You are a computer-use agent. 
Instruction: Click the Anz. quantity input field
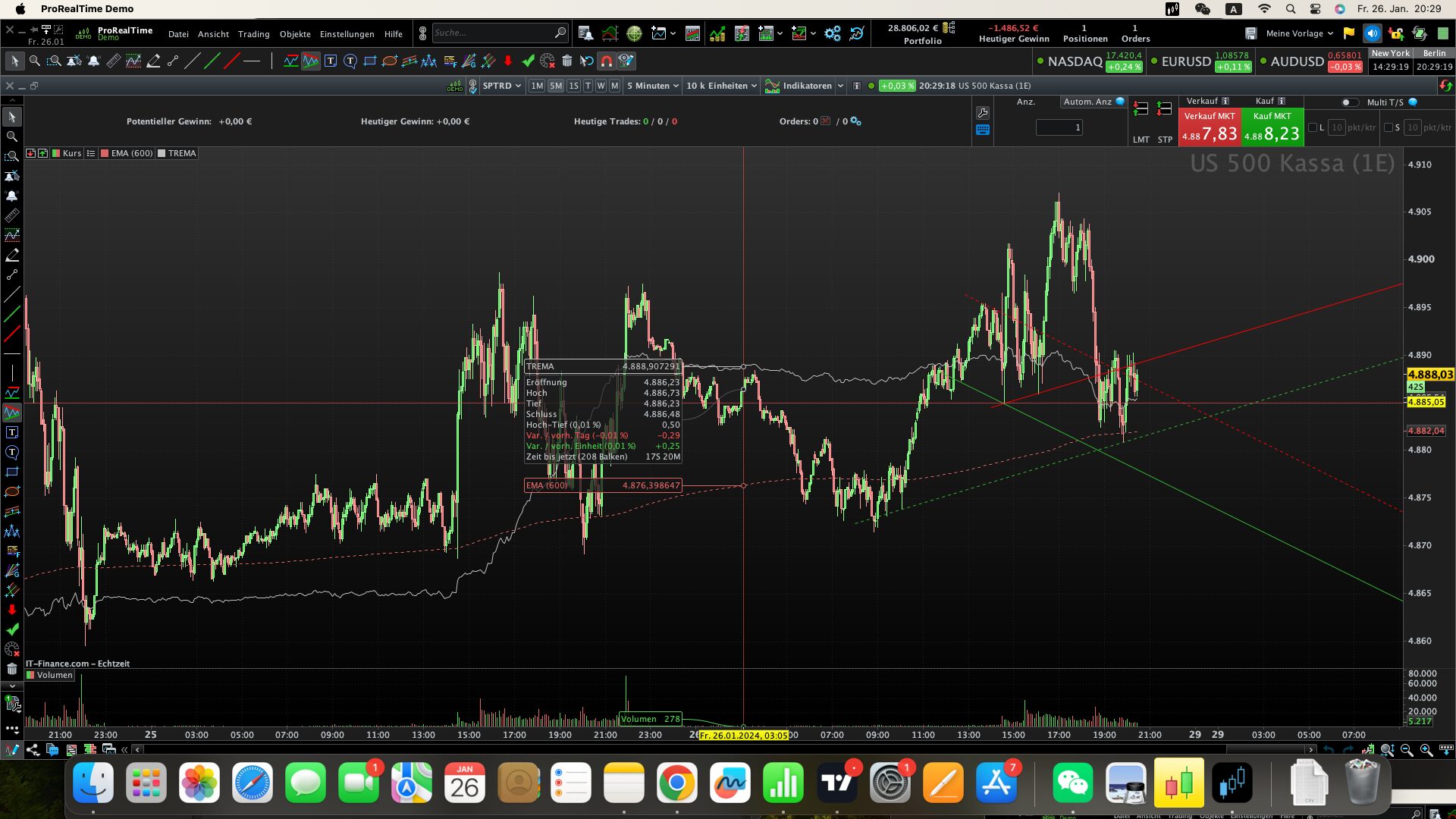click(1059, 127)
